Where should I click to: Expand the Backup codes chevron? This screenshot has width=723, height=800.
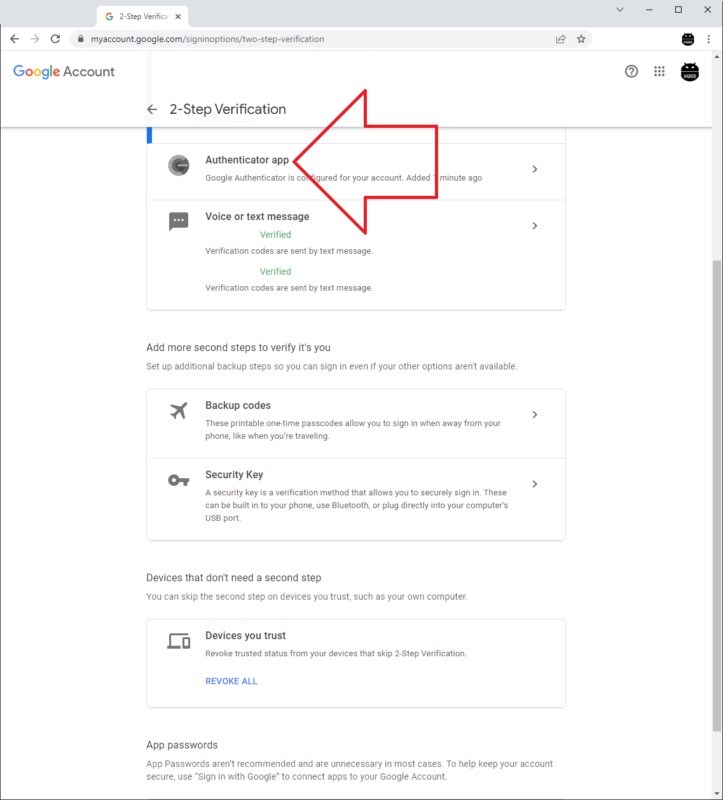pos(535,414)
